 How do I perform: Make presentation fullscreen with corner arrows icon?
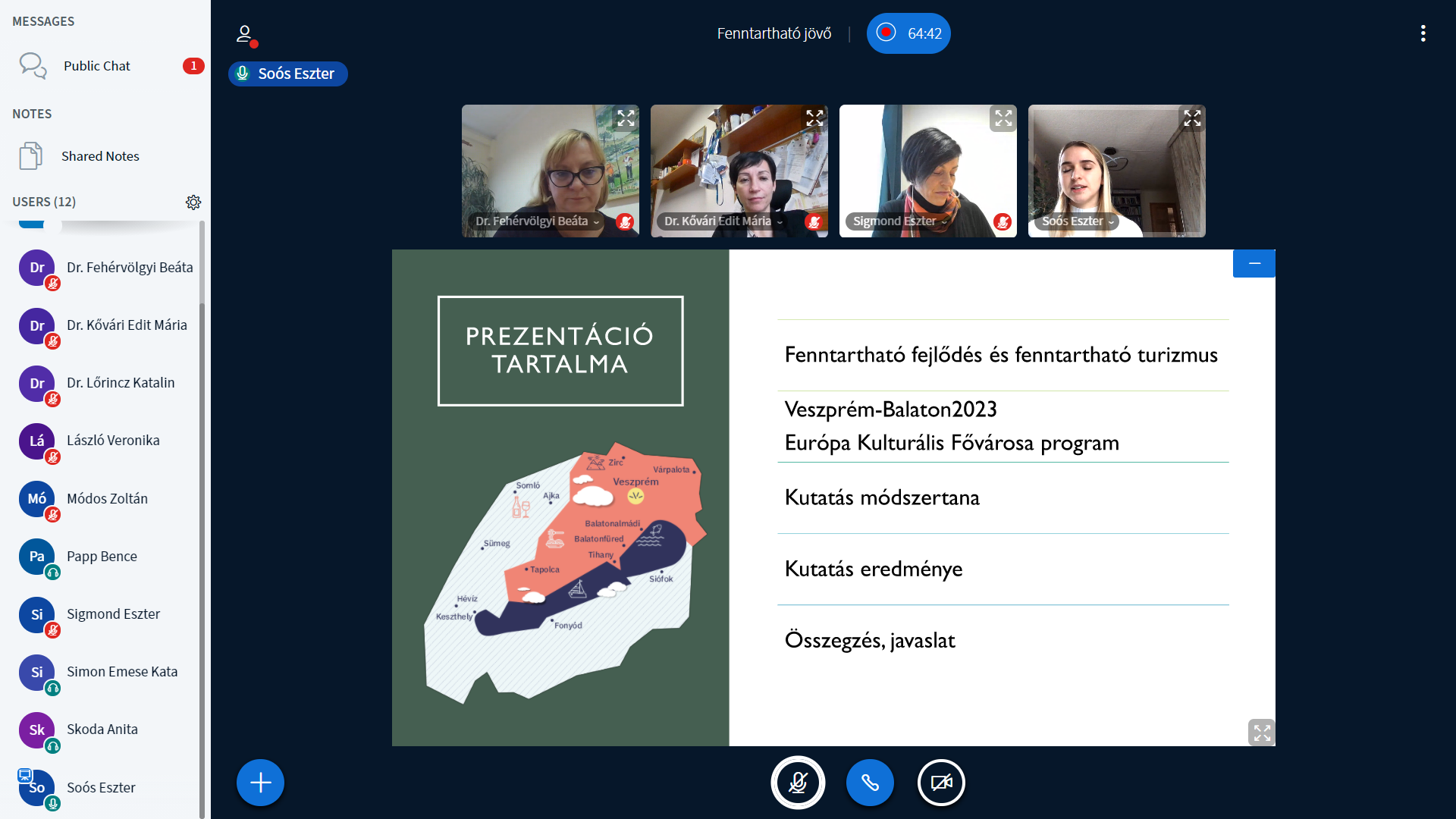point(1261,733)
